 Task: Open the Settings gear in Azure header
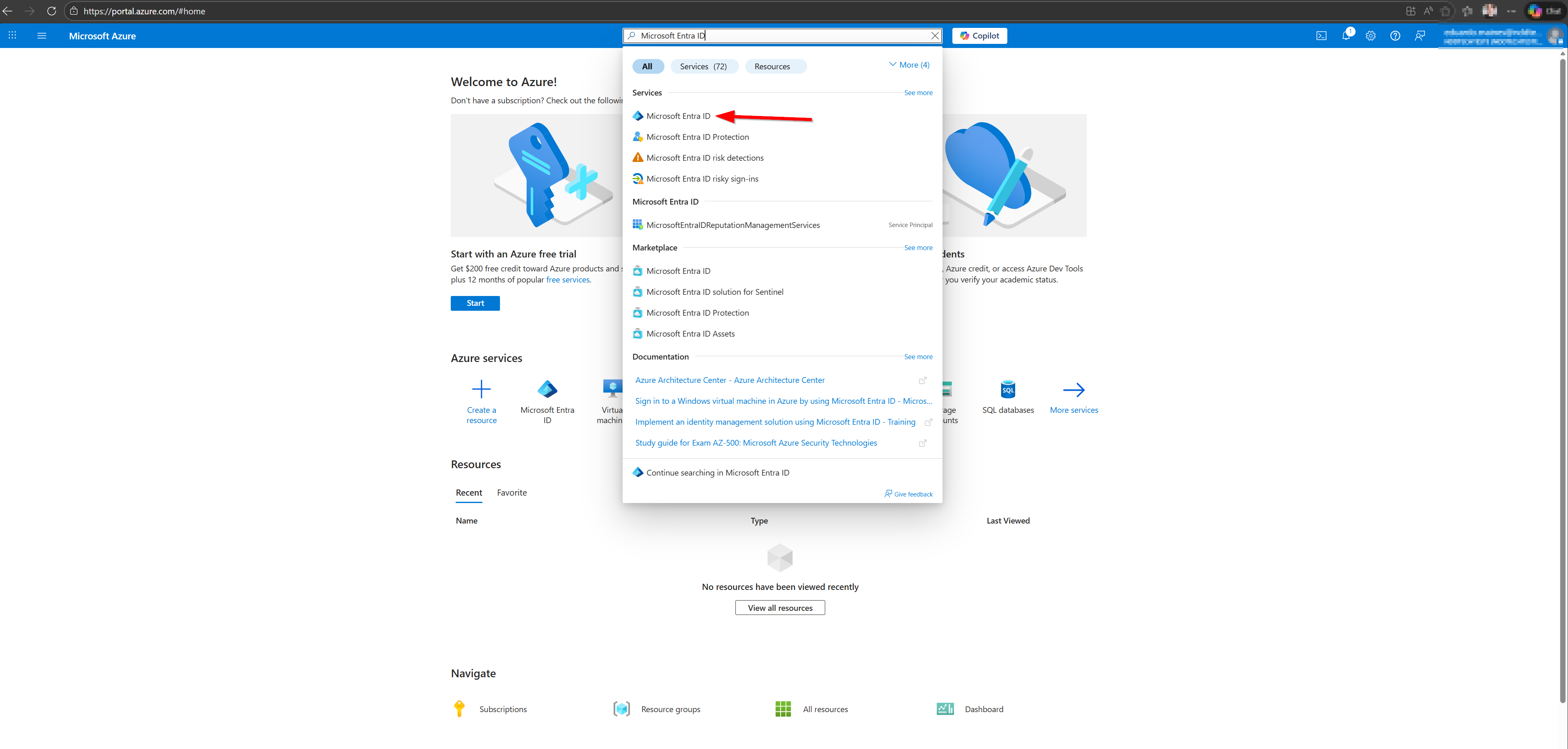(x=1370, y=36)
